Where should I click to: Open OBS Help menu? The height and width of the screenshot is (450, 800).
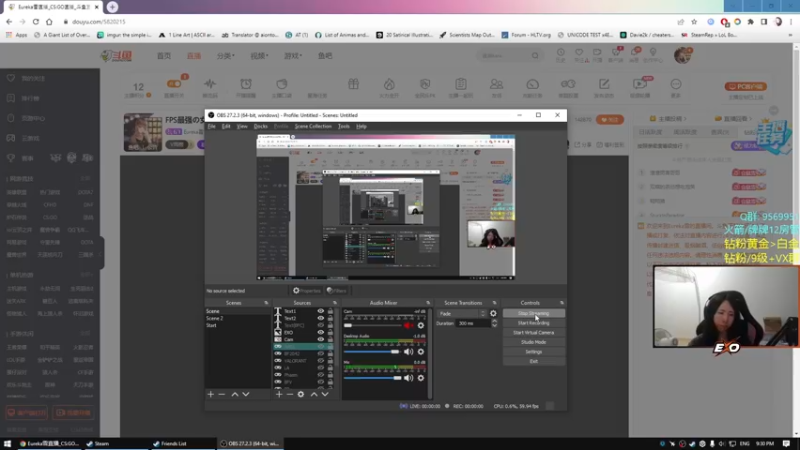[361, 126]
